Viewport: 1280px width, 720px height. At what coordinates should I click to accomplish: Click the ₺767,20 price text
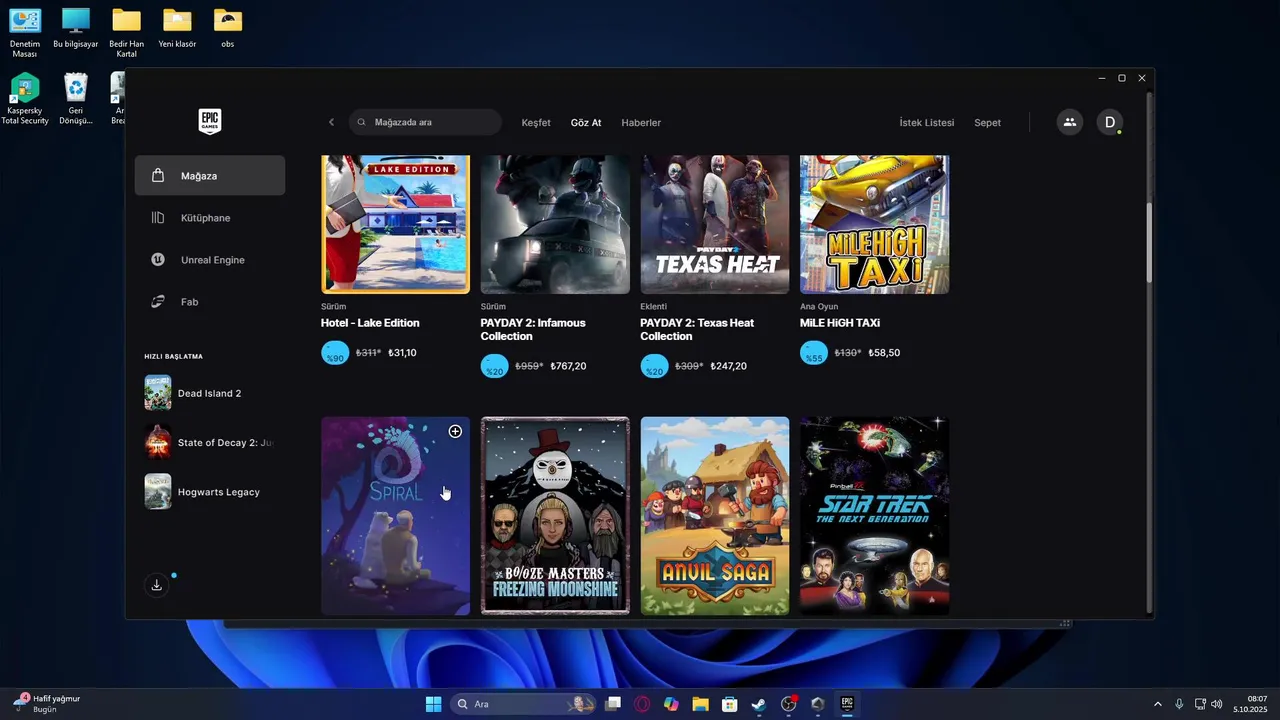click(x=569, y=366)
